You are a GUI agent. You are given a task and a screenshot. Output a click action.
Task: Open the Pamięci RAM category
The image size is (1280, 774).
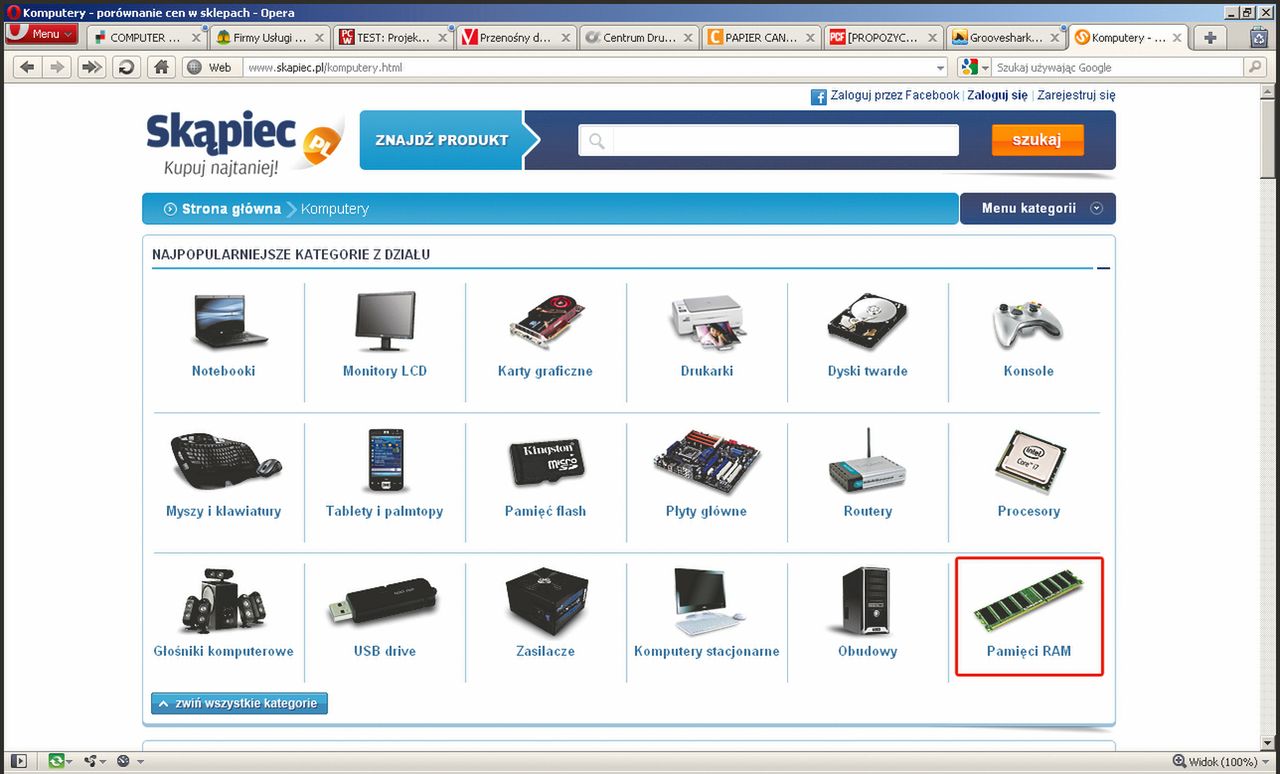(x=1029, y=616)
